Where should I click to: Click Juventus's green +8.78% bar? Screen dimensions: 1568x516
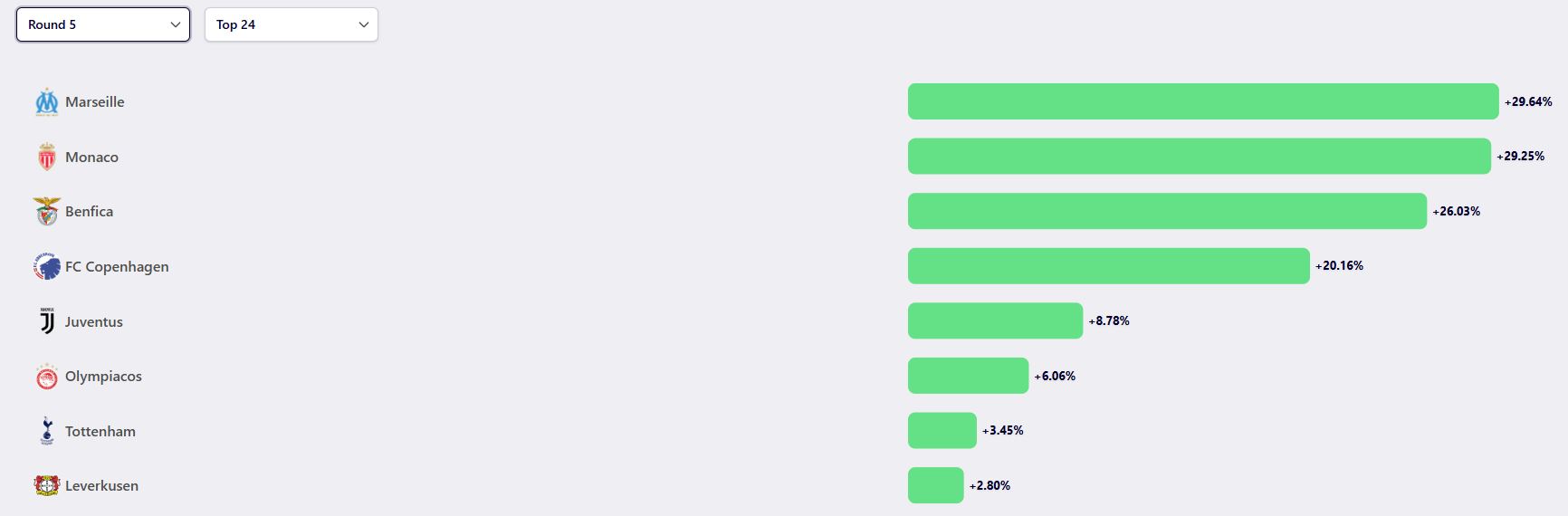(995, 321)
